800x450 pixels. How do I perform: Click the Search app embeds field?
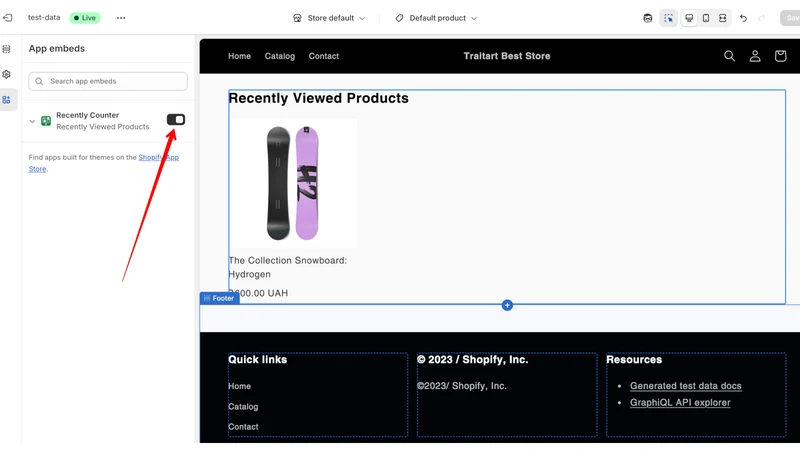click(108, 81)
